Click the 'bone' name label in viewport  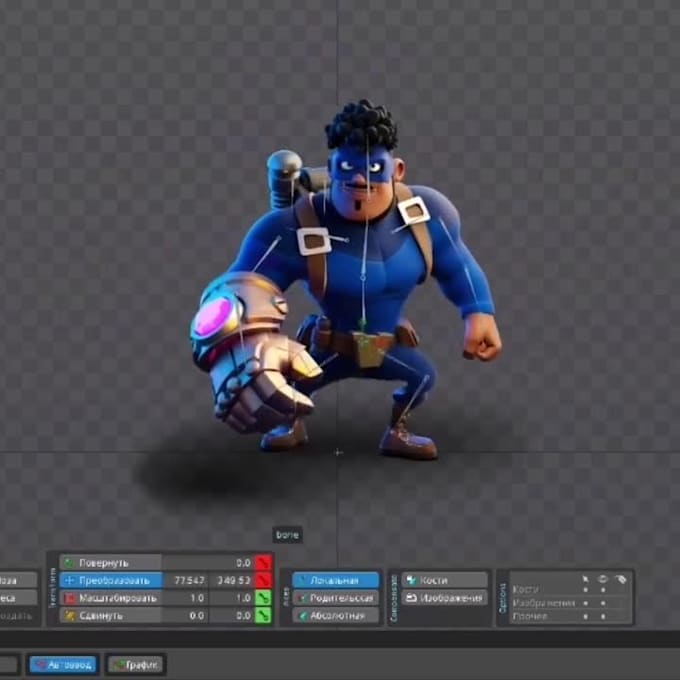[288, 535]
